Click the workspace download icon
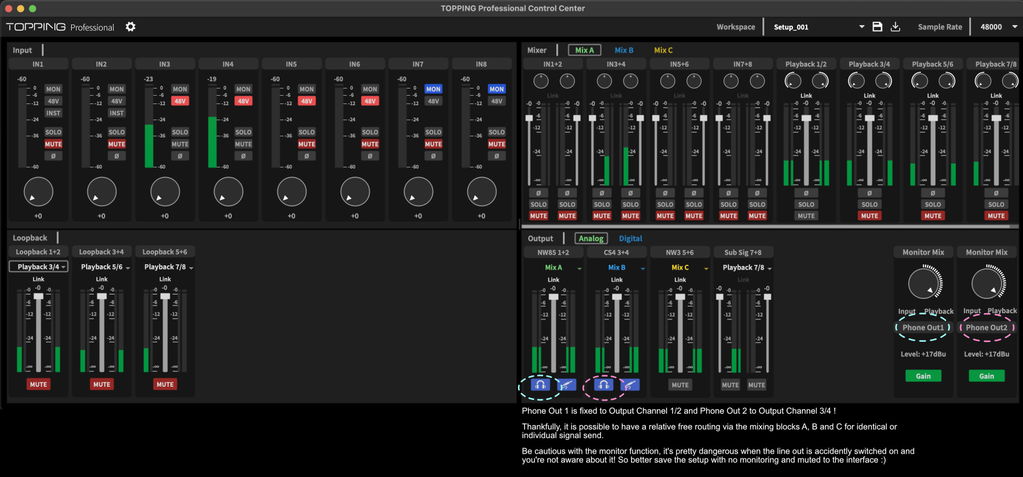Screen dimensions: 1023x477 (x=896, y=27)
